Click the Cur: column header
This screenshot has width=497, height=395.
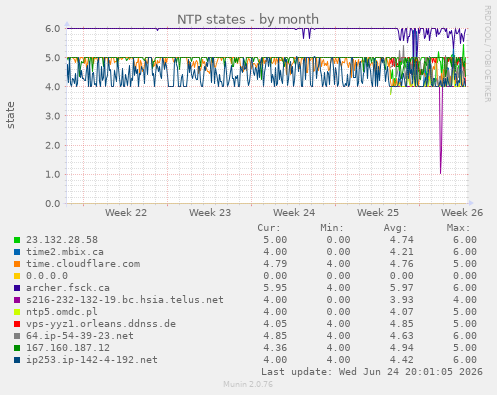point(269,228)
